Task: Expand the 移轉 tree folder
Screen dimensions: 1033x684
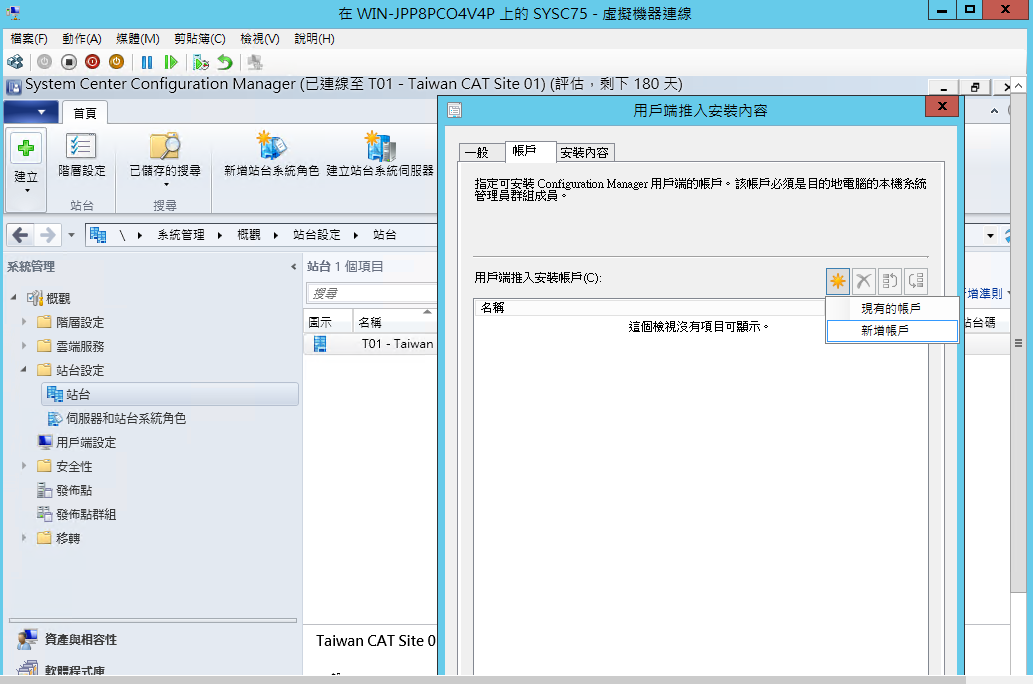Action: click(24, 538)
